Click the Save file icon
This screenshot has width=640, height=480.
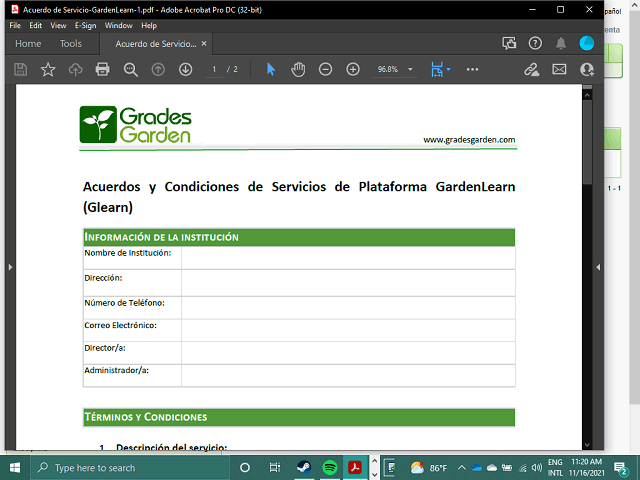point(20,69)
